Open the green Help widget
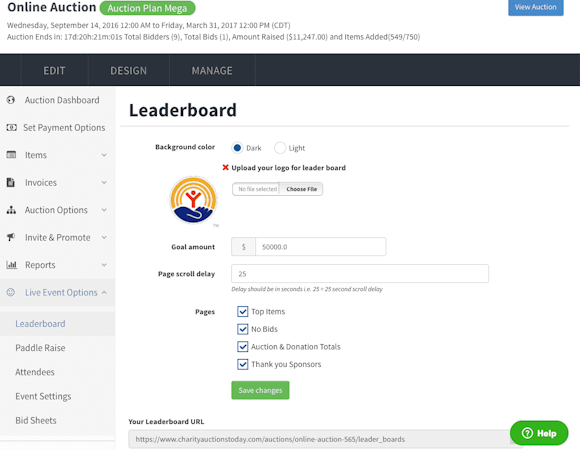The width and height of the screenshot is (580, 450). (539, 433)
